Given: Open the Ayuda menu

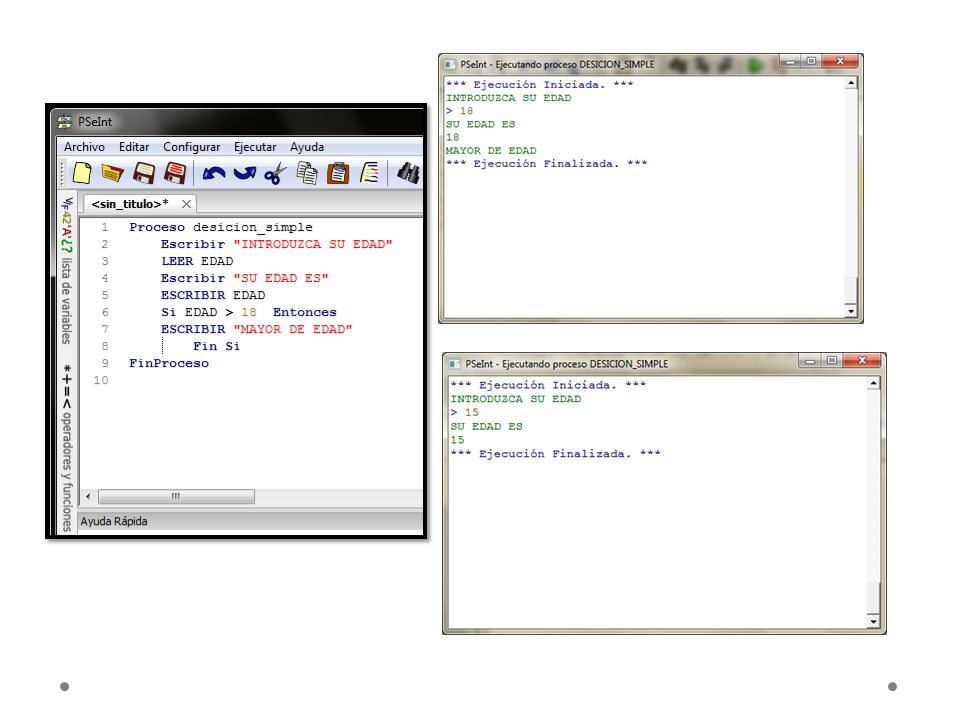Looking at the screenshot, I should pyautogui.click(x=307, y=147).
